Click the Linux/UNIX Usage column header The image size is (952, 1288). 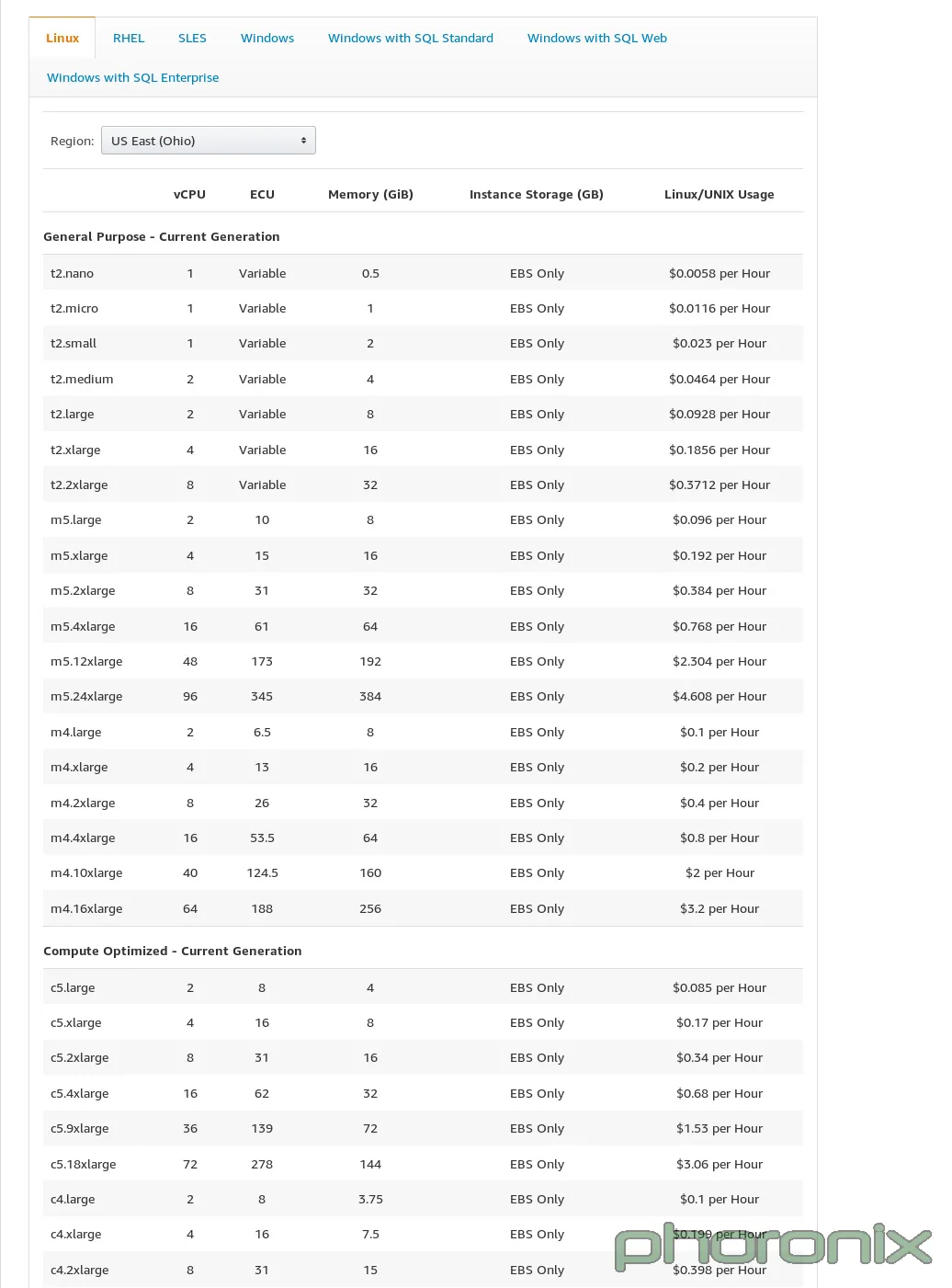coord(720,194)
